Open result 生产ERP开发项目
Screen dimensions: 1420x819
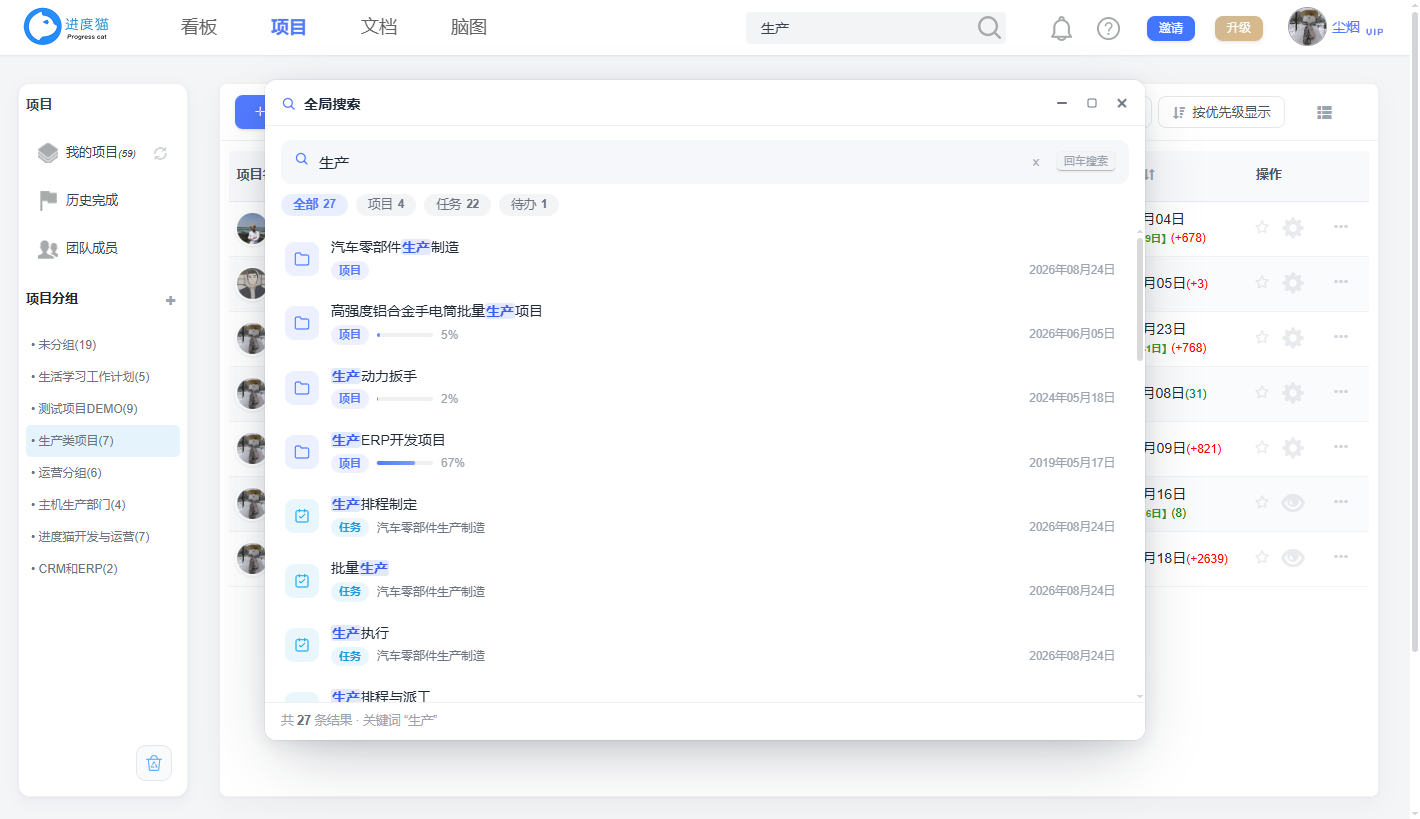[x=388, y=440]
